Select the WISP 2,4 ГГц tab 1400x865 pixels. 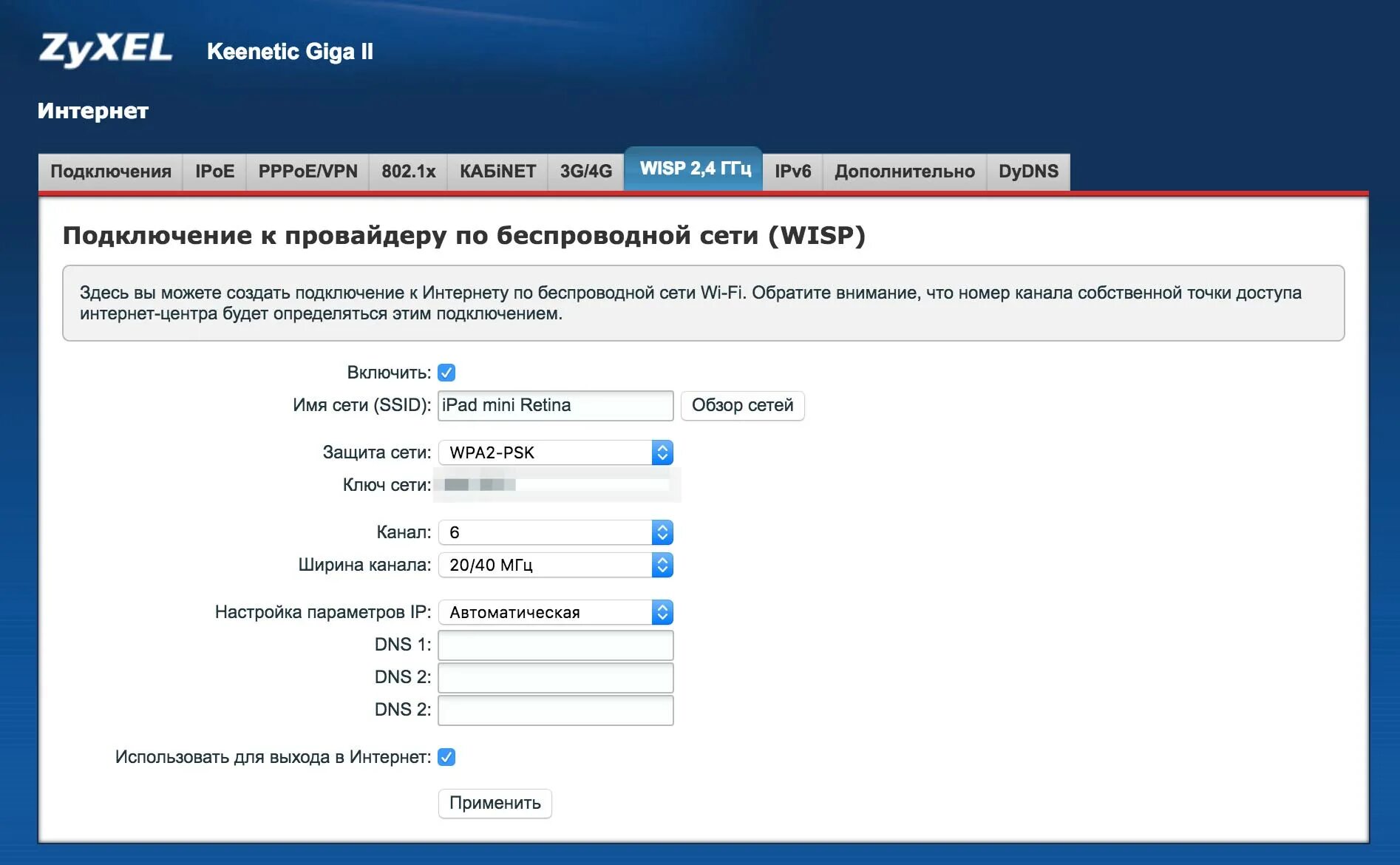click(x=694, y=169)
